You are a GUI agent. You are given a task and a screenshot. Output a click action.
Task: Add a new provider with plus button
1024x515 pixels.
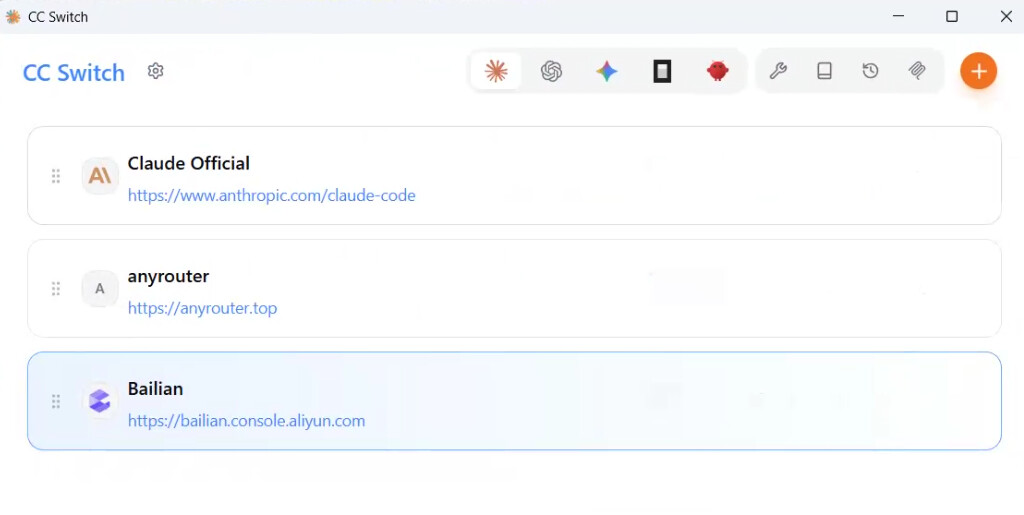click(978, 70)
